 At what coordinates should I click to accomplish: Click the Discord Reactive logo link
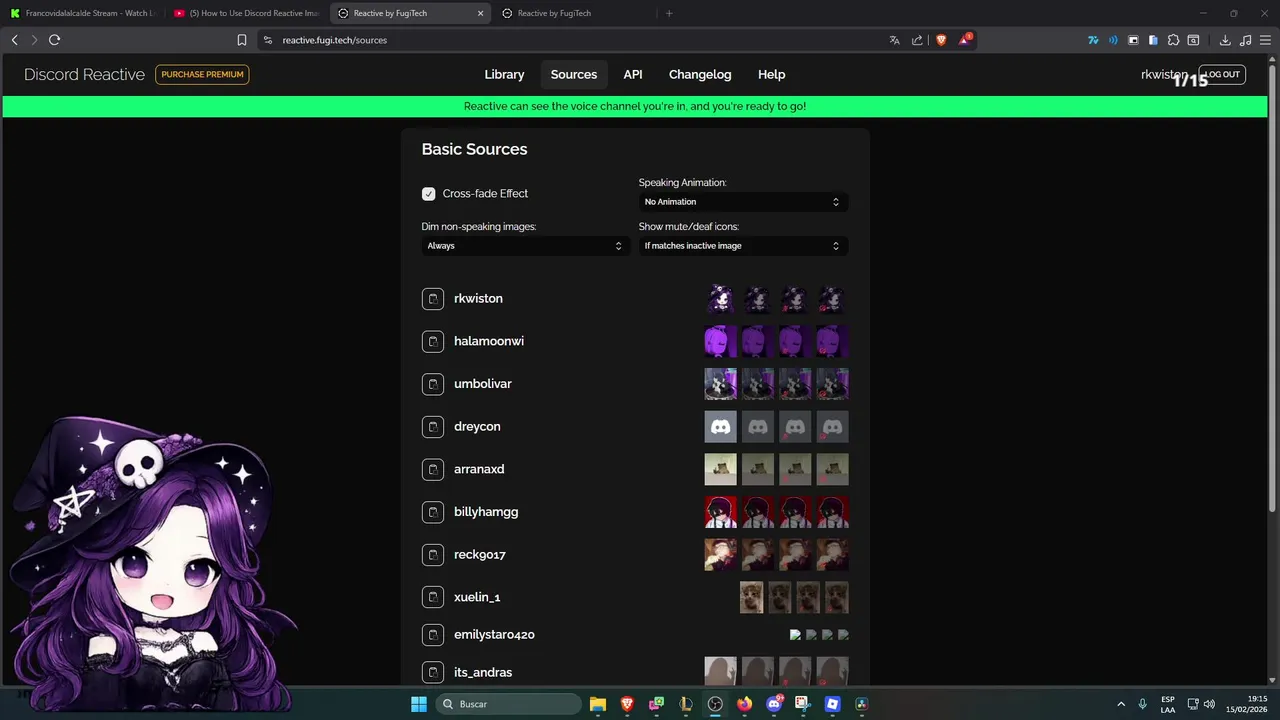[x=84, y=75]
